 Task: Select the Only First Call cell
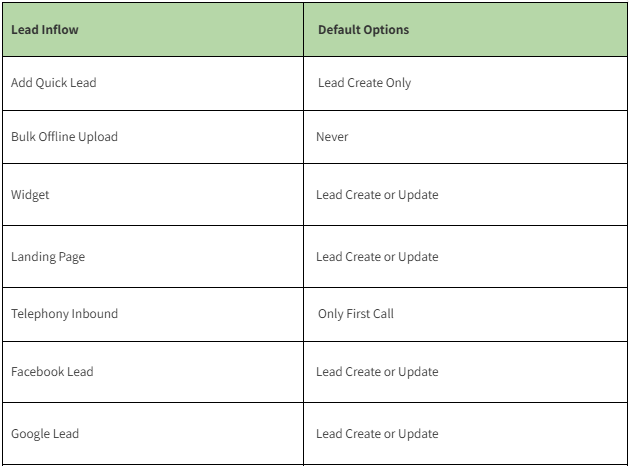(x=356, y=314)
